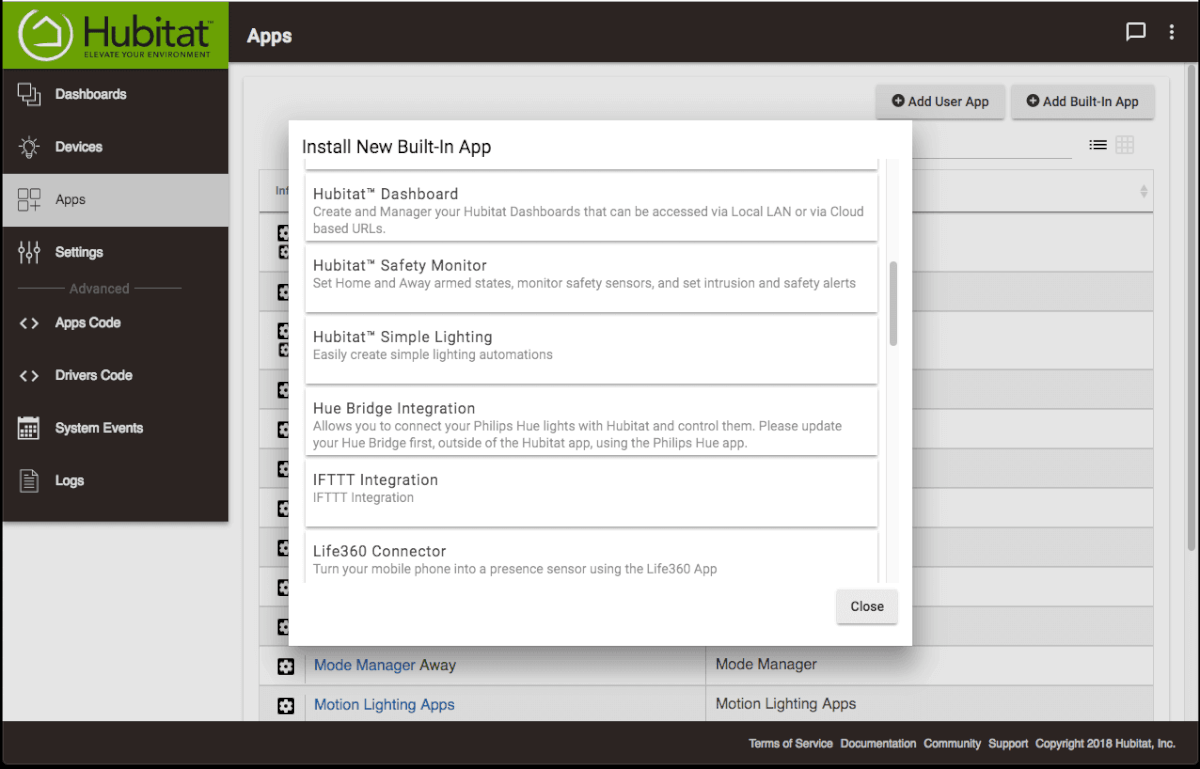Close the Install New Built-In App dialog

(867, 606)
